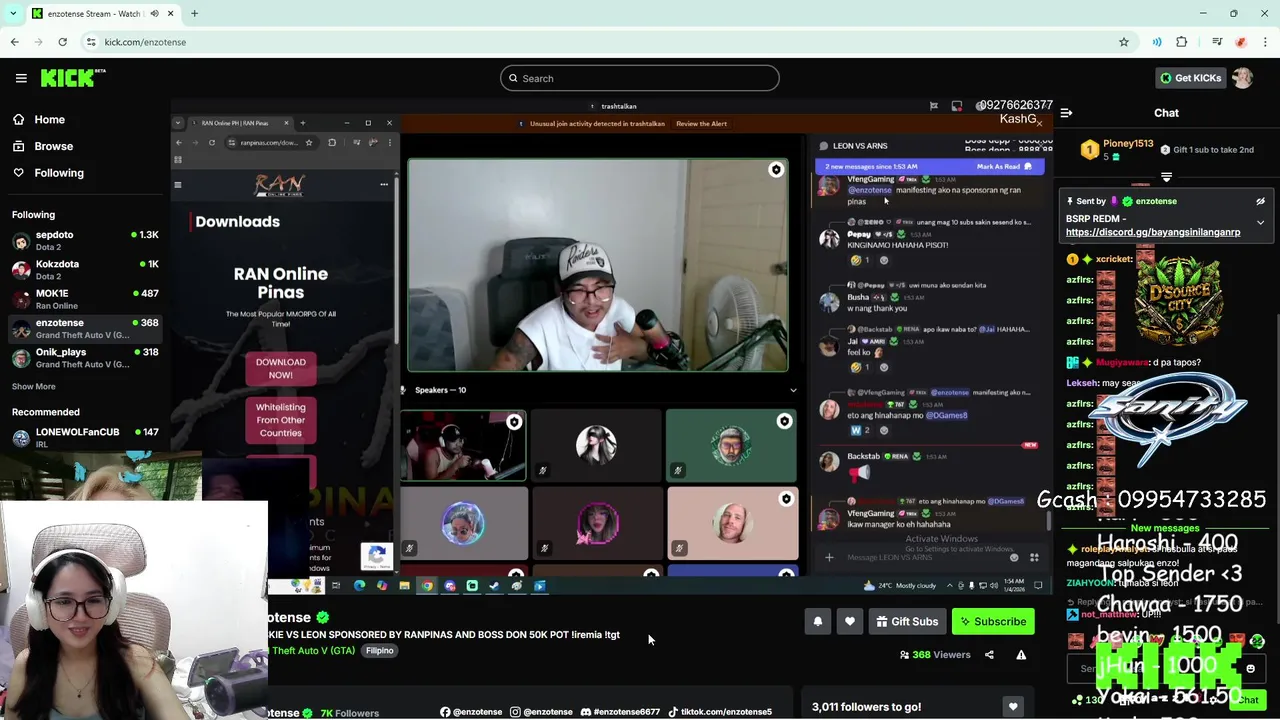Add gifs/attachment plus icon in streamed Discord
This screenshot has width=1280, height=720.
point(829,558)
